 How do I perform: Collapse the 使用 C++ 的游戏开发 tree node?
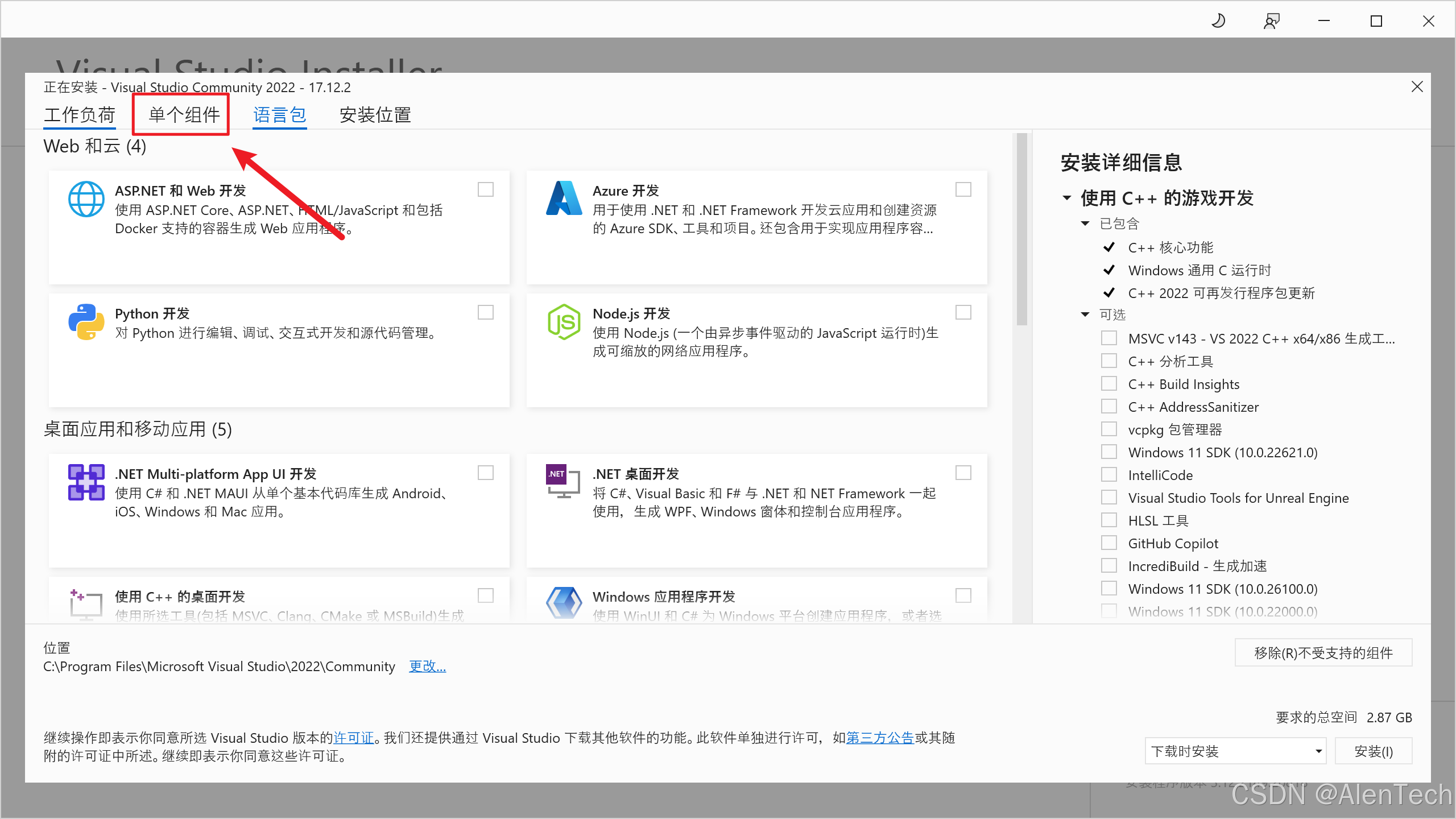(1067, 198)
